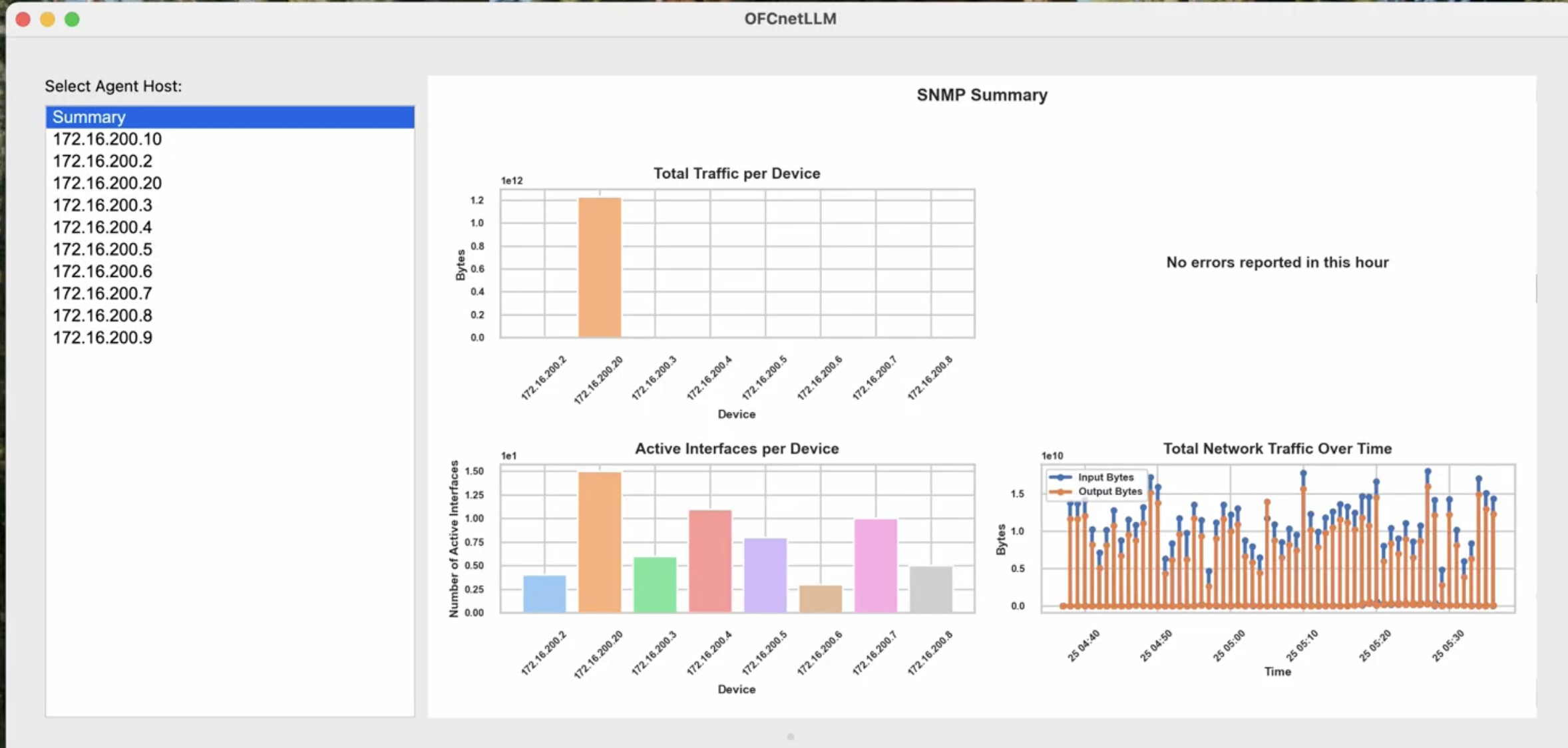
Task: Select the last host 172.16.200.9
Action: click(x=102, y=337)
